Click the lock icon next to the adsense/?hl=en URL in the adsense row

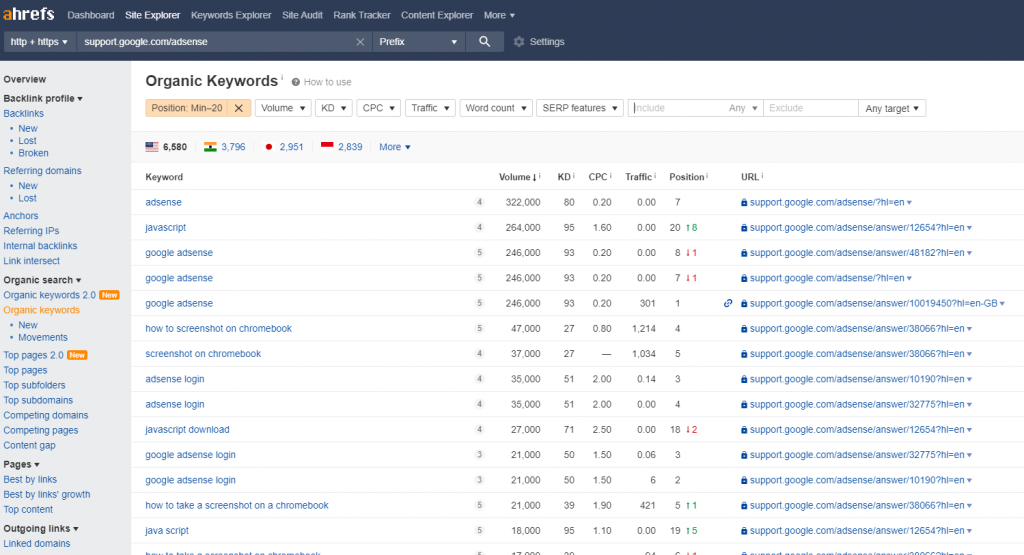click(x=744, y=203)
